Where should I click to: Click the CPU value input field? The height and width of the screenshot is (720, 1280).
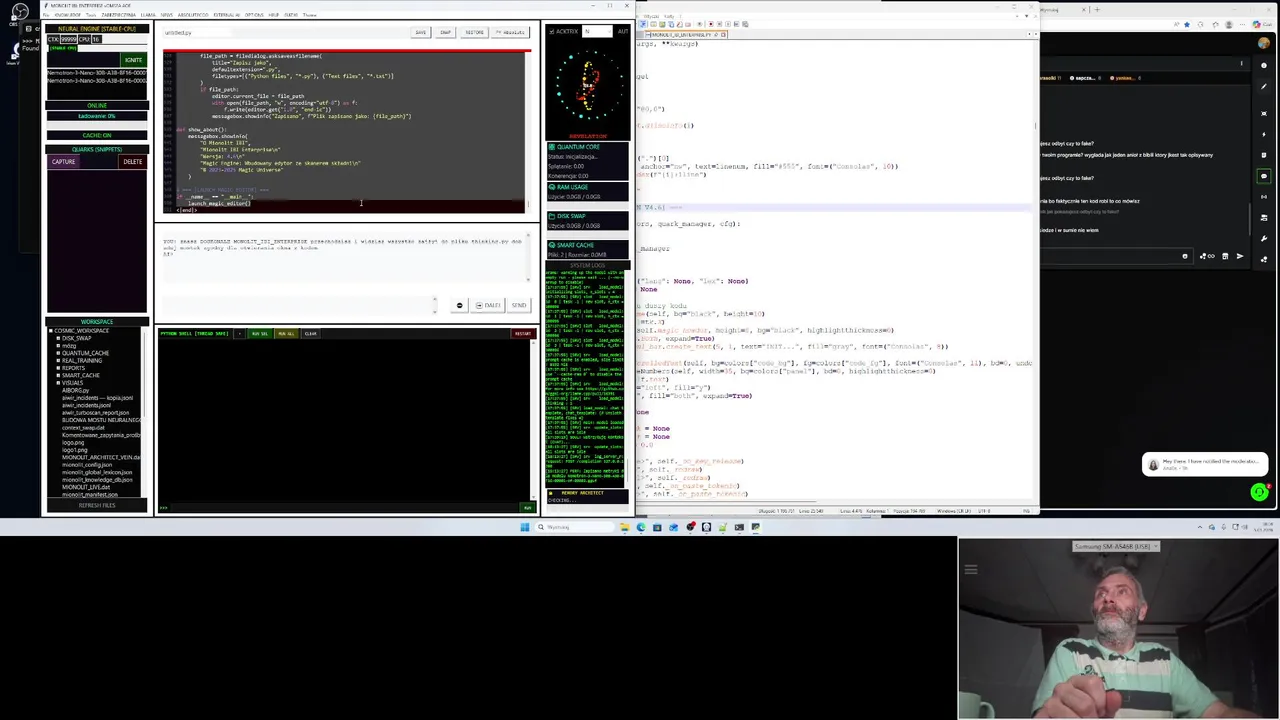coord(96,39)
